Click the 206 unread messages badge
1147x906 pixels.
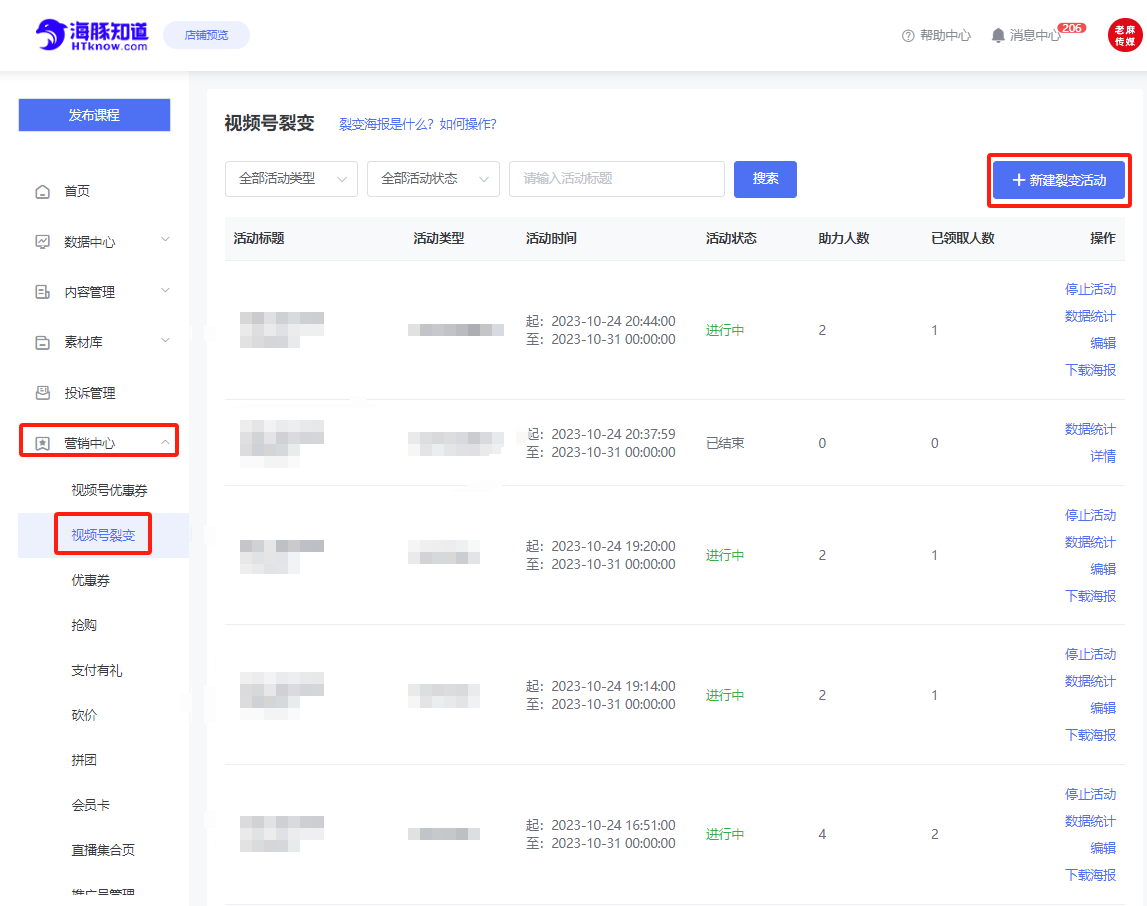coord(1072,28)
